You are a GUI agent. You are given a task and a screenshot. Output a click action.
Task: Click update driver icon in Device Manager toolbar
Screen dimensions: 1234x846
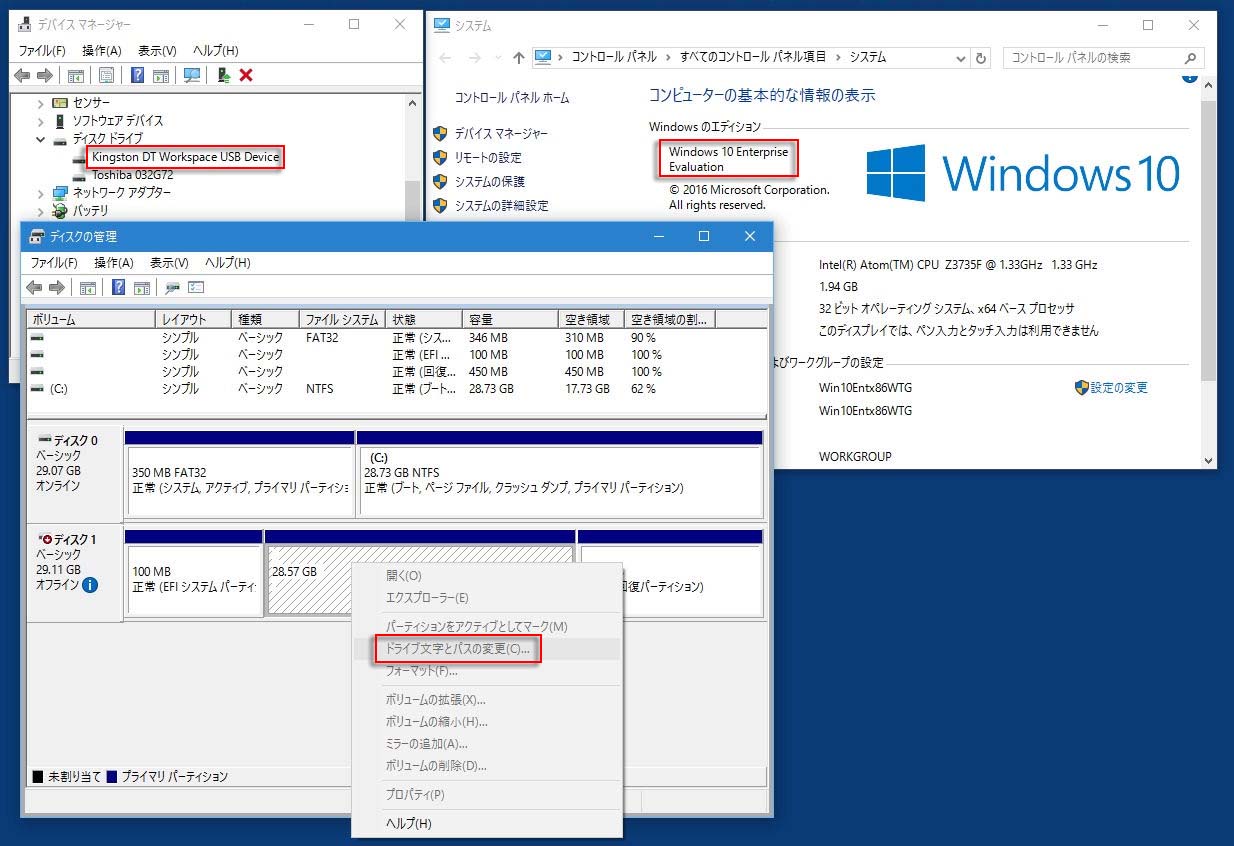pos(224,75)
